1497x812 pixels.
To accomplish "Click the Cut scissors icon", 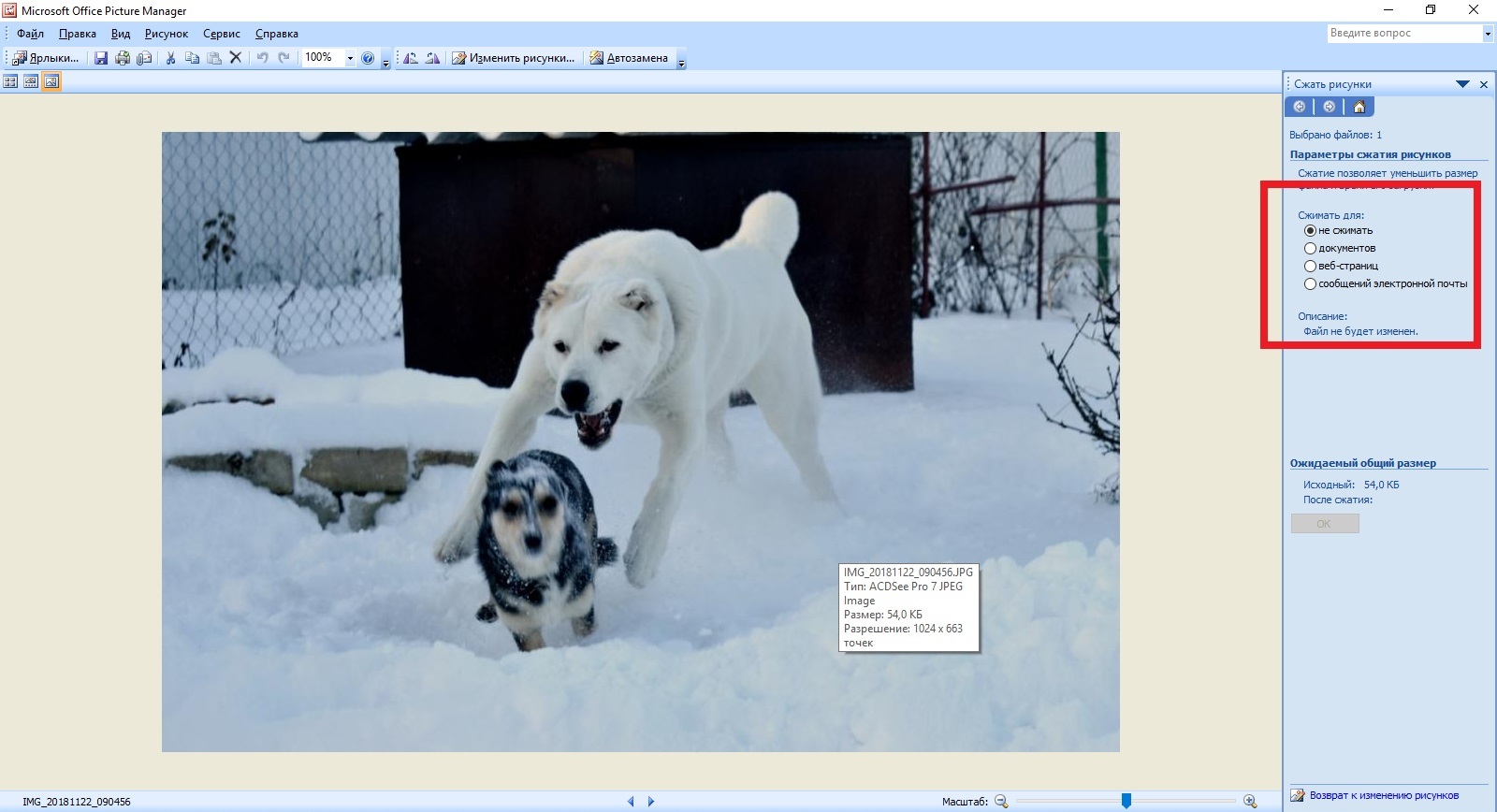I will [170, 58].
